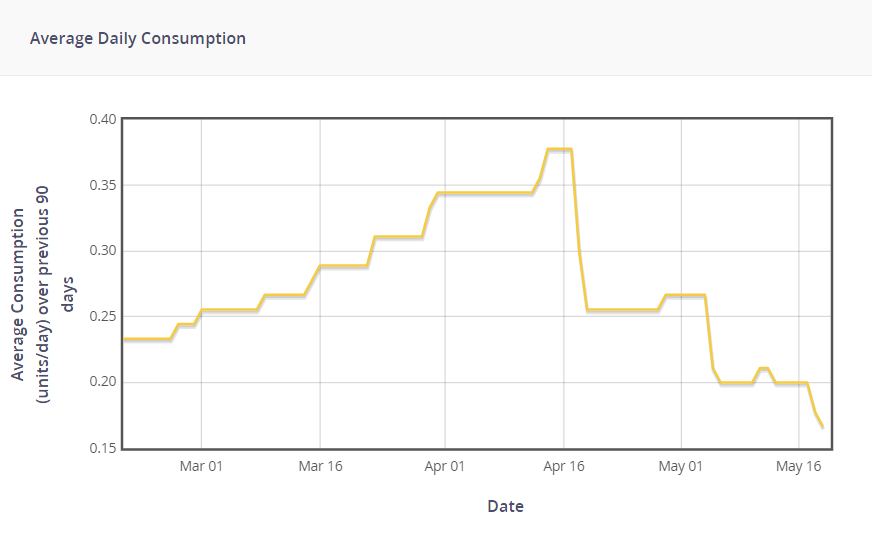Click the Date x-axis title
This screenshot has width=872, height=536.
tap(505, 506)
